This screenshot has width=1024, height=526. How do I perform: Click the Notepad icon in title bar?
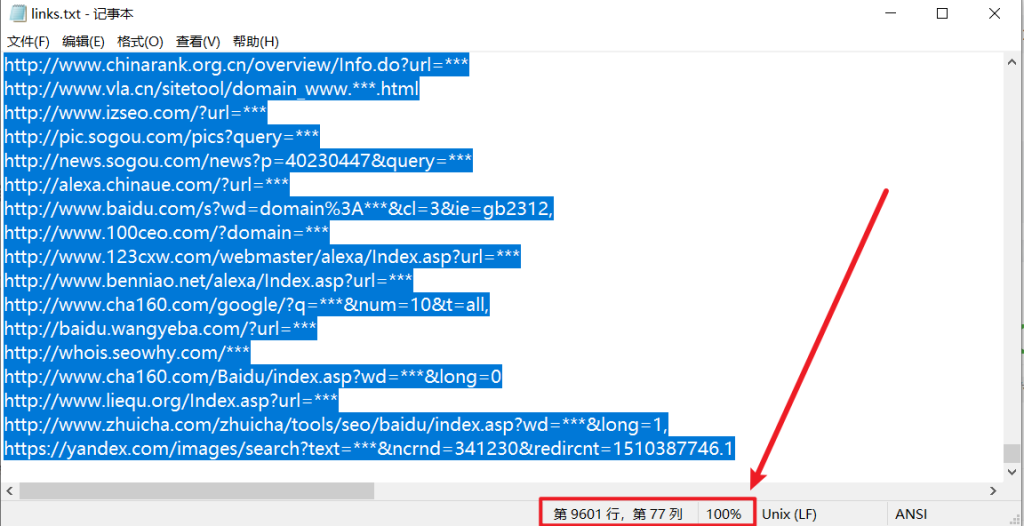pyautogui.click(x=17, y=14)
